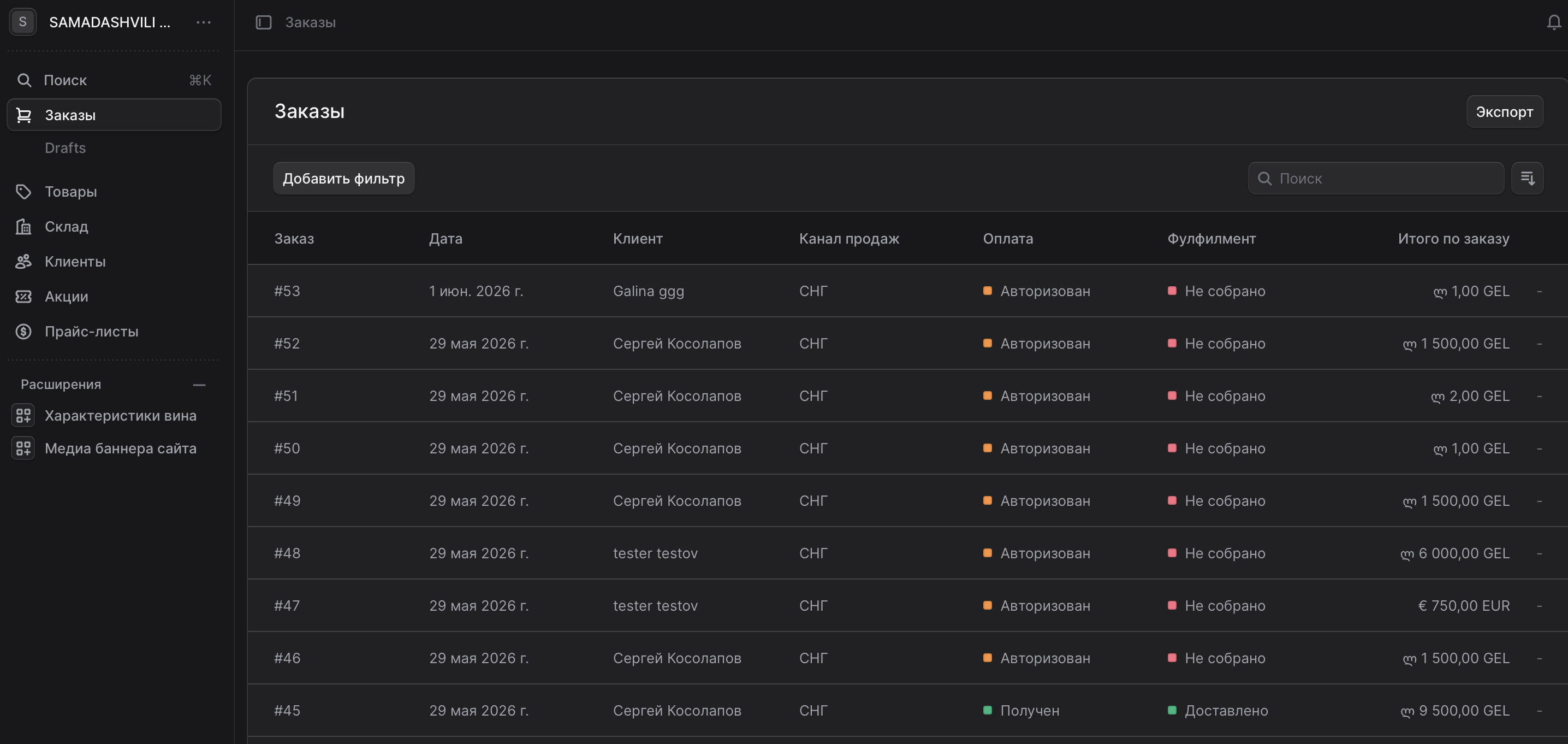Click customer Galina ggg
The width and height of the screenshot is (1568, 744).
(648, 291)
